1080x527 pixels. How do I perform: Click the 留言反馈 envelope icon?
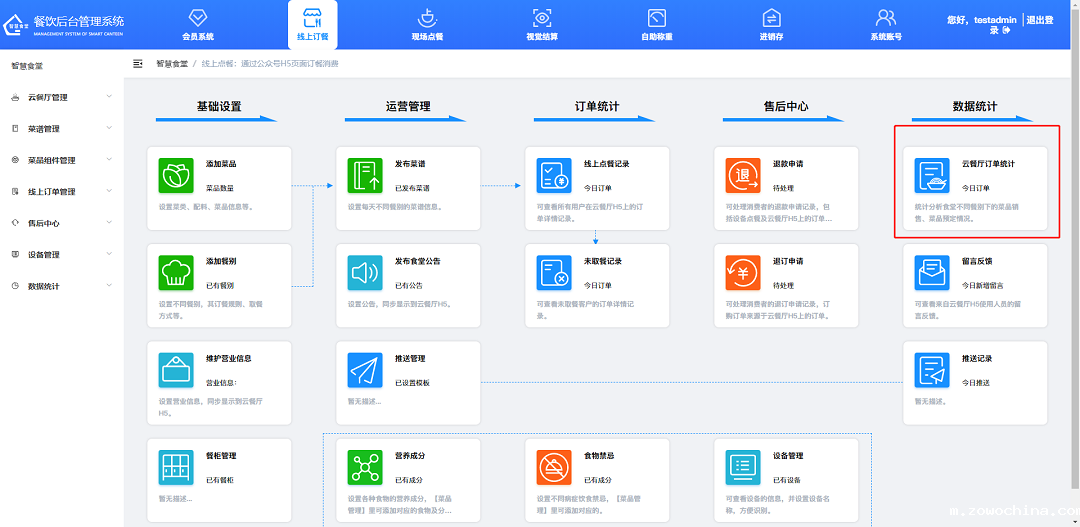point(932,272)
